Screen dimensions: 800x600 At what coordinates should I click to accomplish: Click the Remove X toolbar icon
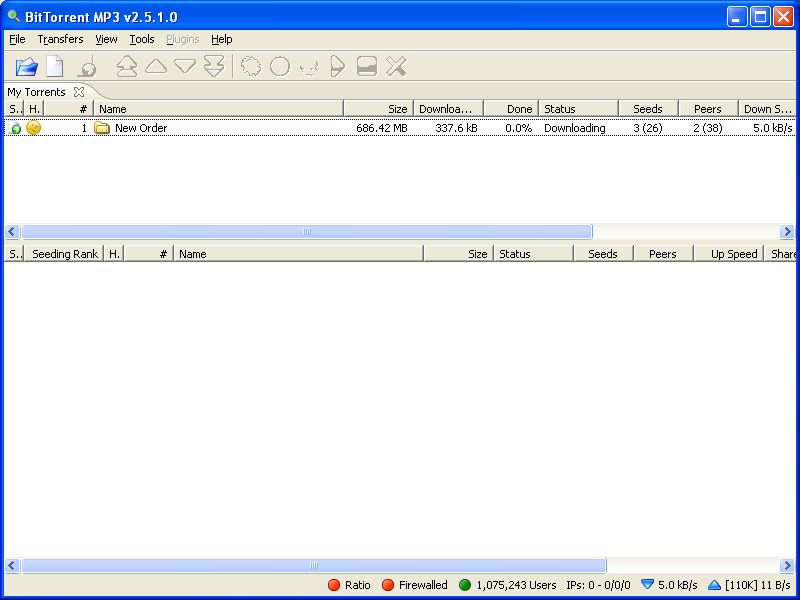[396, 67]
